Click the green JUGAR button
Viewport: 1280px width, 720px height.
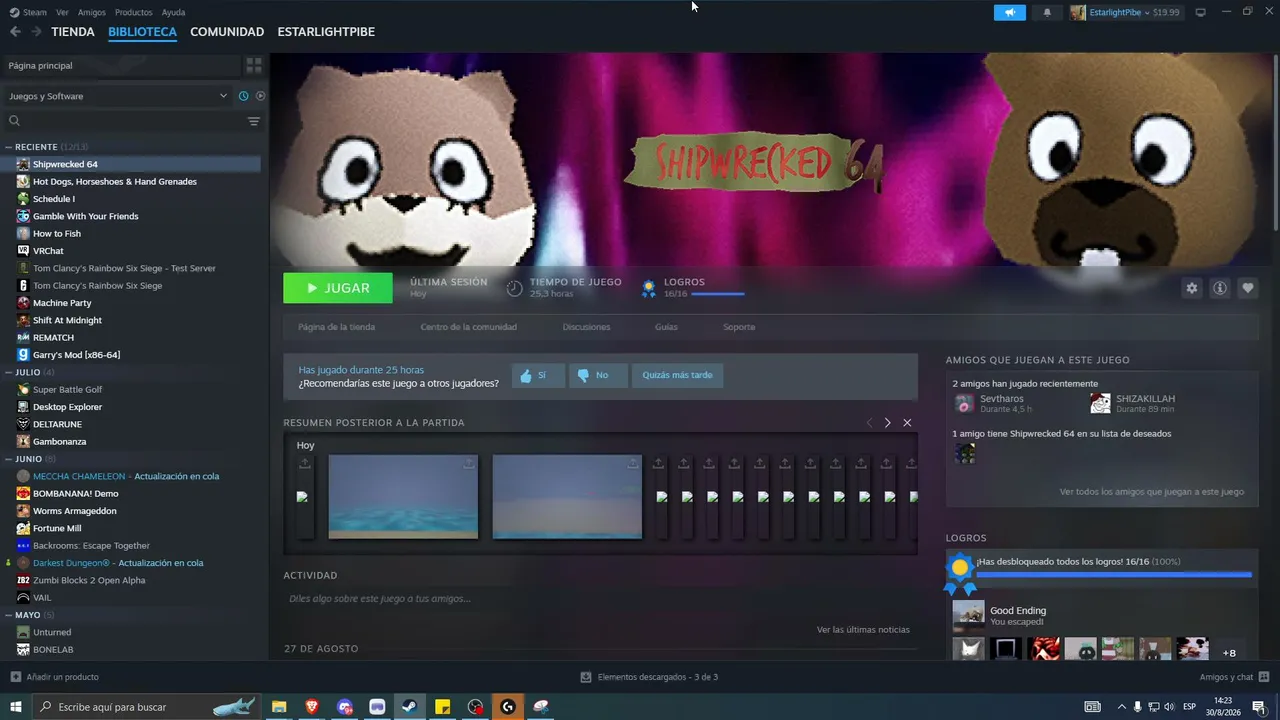point(338,288)
